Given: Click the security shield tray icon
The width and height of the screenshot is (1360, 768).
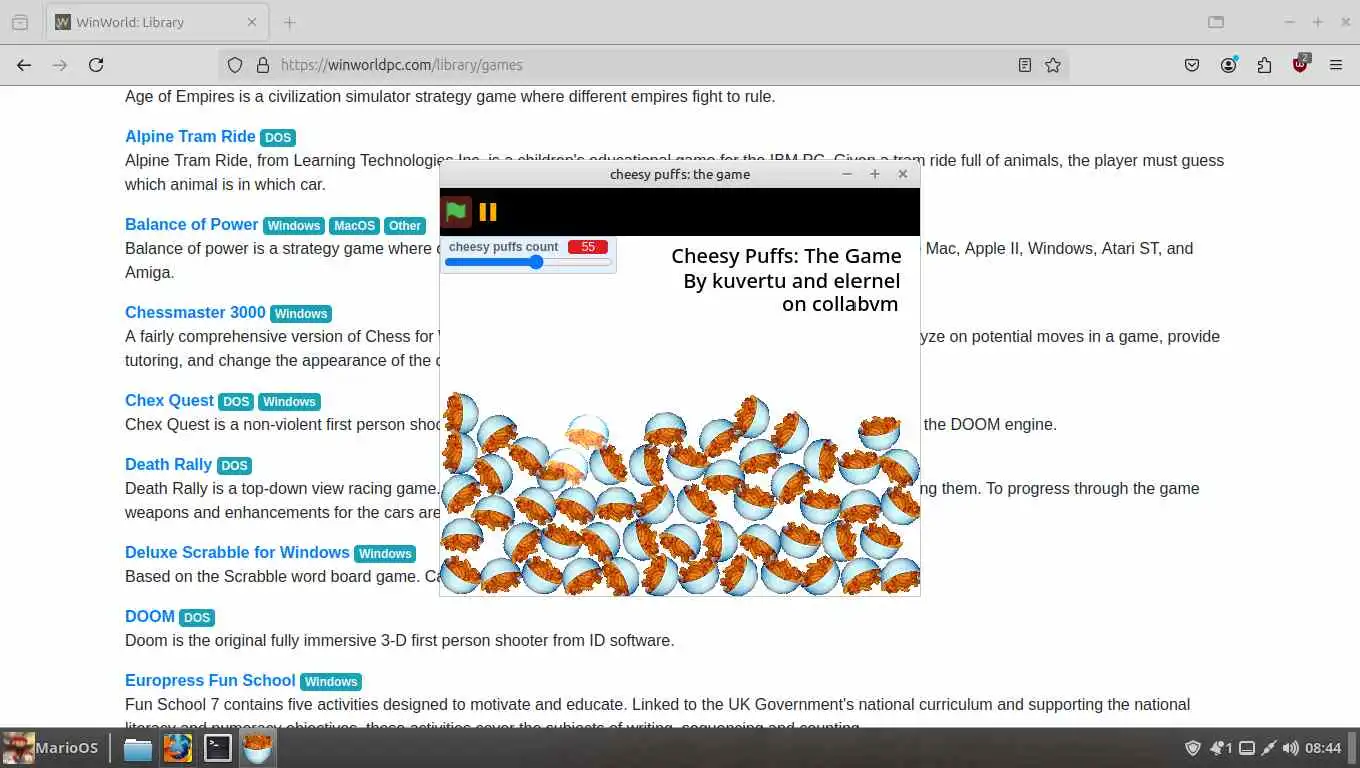Looking at the screenshot, I should click(x=1193, y=748).
